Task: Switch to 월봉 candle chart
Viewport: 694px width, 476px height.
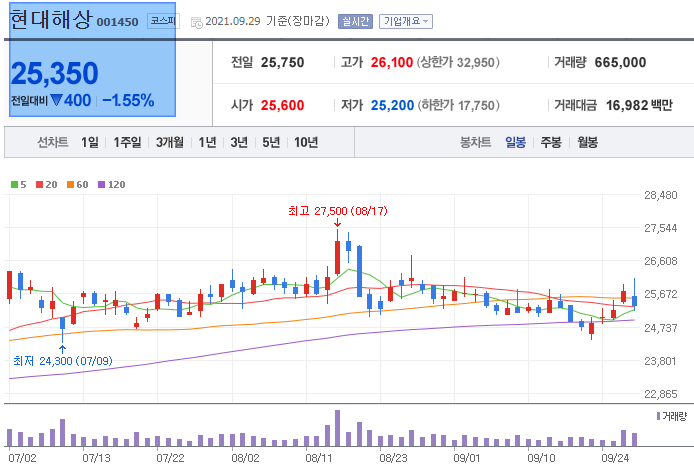Action: click(587, 142)
